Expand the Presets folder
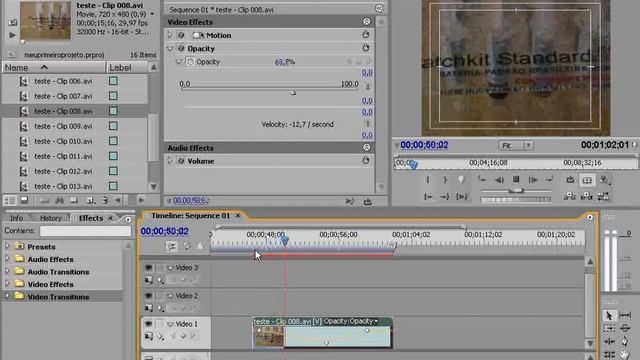 [x=7, y=247]
